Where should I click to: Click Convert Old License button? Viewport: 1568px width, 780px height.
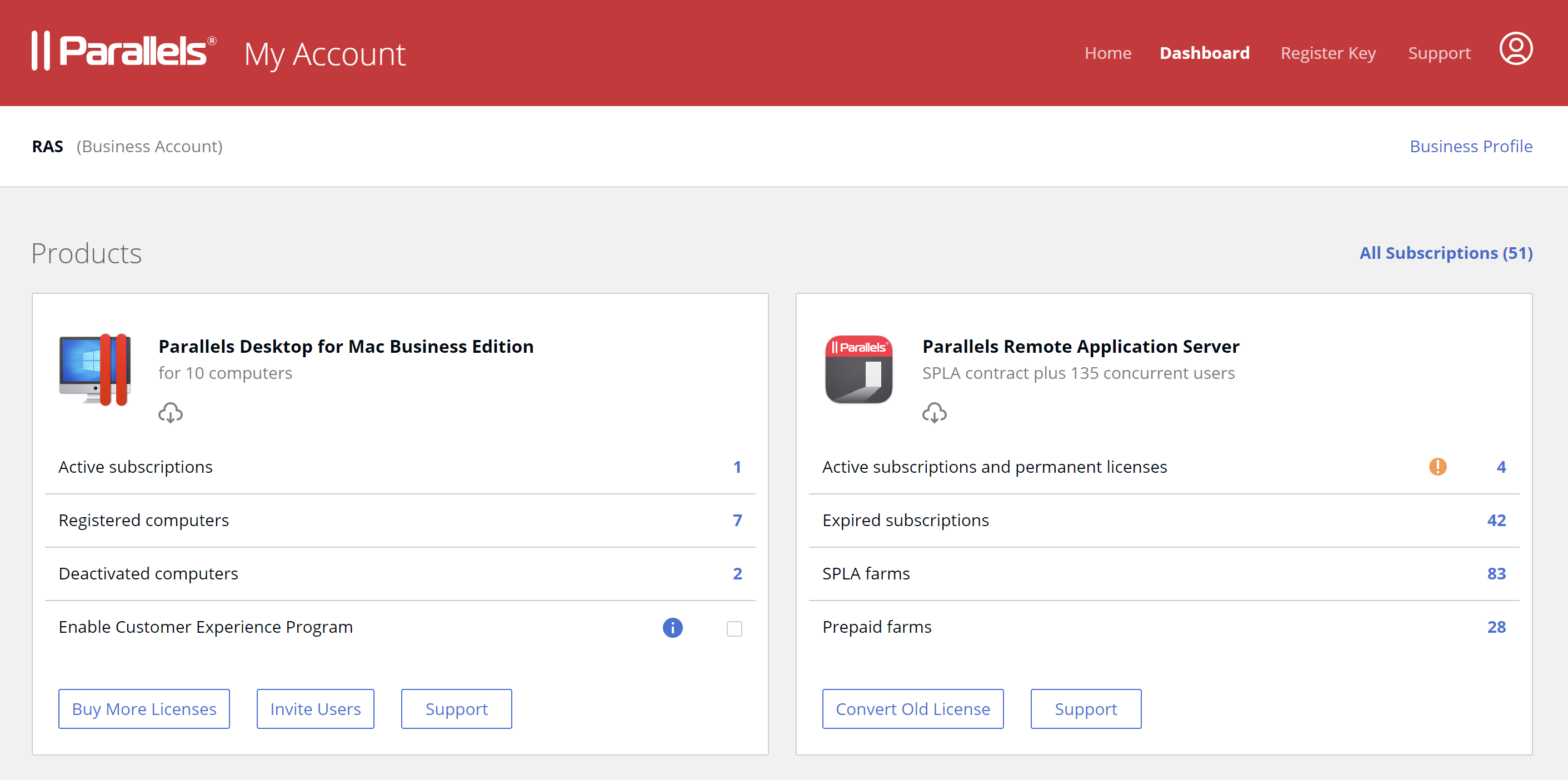913,709
